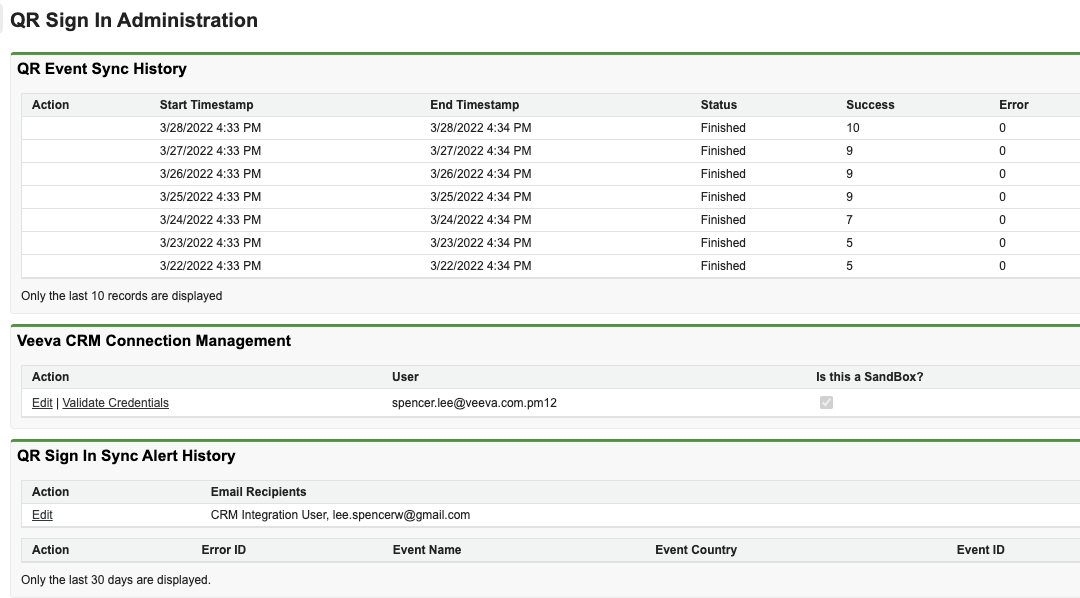The height and width of the screenshot is (598, 1080).
Task: Select the 3/22/2022 4:34 PM end timestamp
Action: pyautogui.click(x=480, y=266)
